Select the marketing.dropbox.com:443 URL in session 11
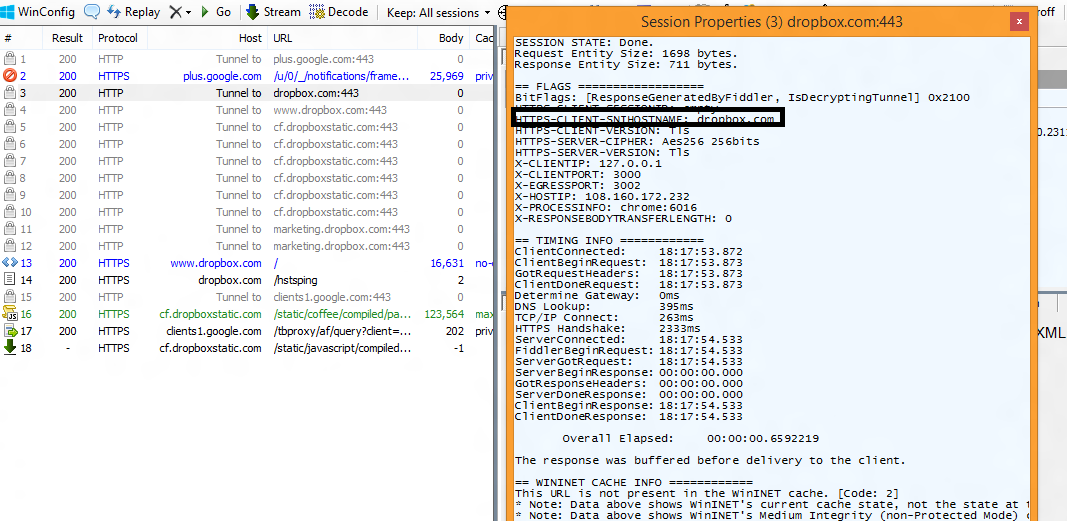Screen dimensions: 1067x521 pos(342,229)
